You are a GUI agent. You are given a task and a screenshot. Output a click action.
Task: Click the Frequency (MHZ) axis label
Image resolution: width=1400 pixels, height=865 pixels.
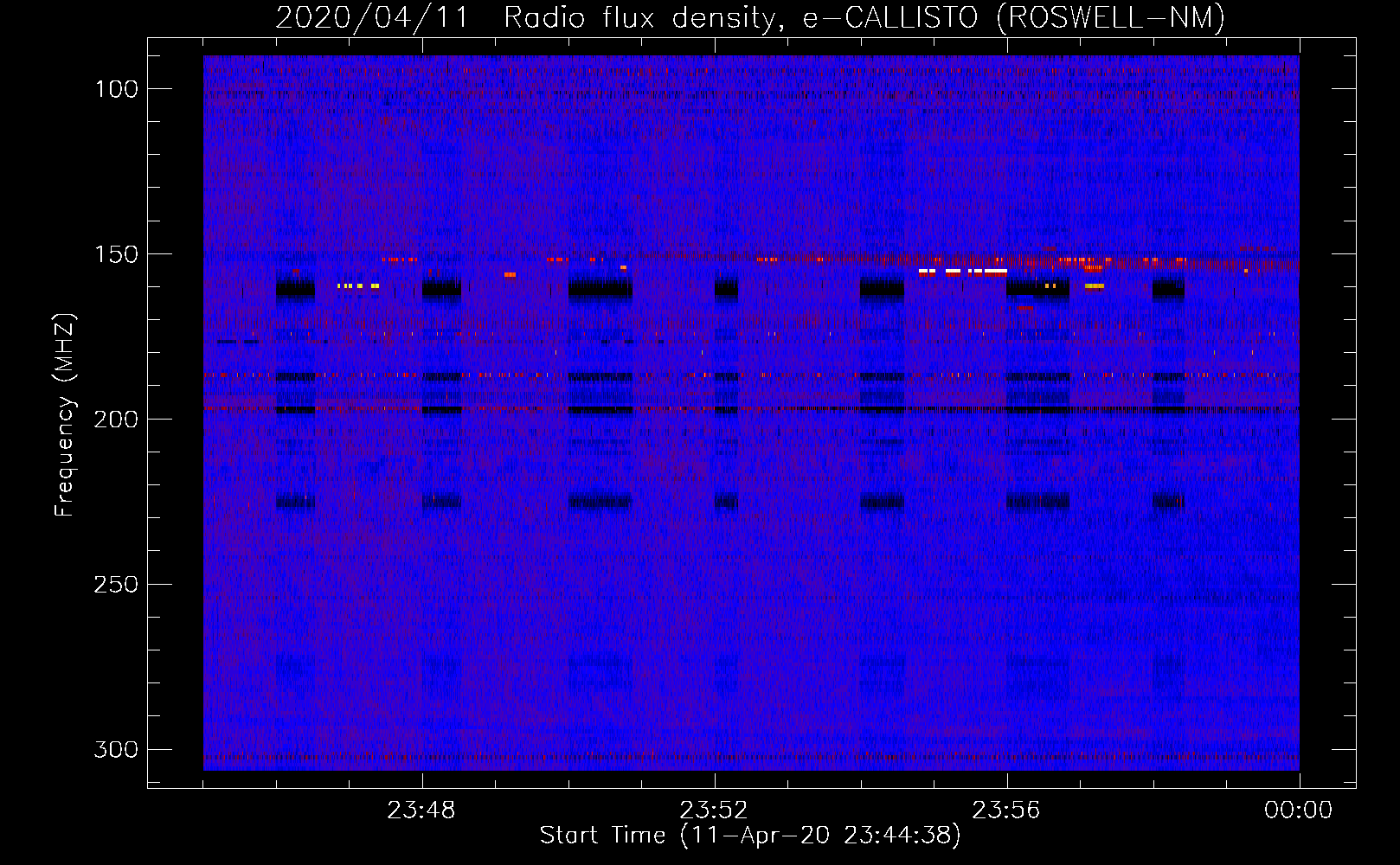click(x=65, y=415)
